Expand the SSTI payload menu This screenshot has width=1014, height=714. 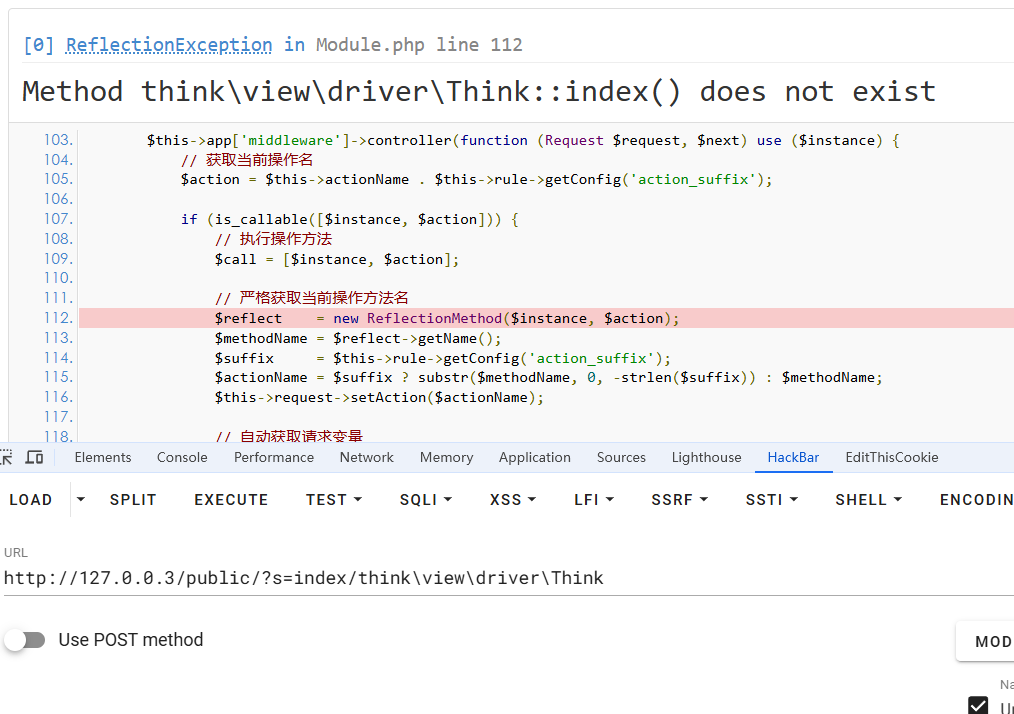[x=771, y=499]
